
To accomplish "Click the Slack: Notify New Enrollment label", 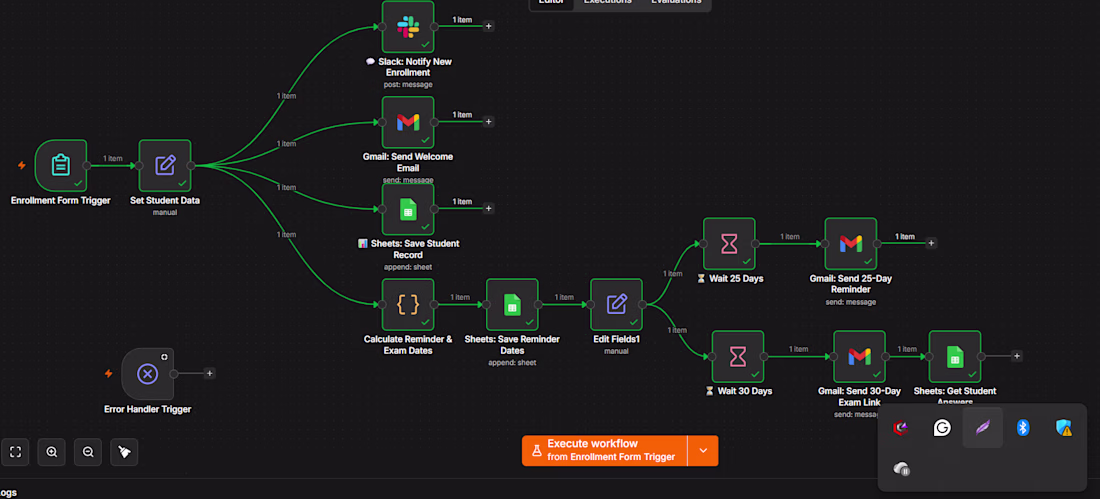I will point(408,67).
